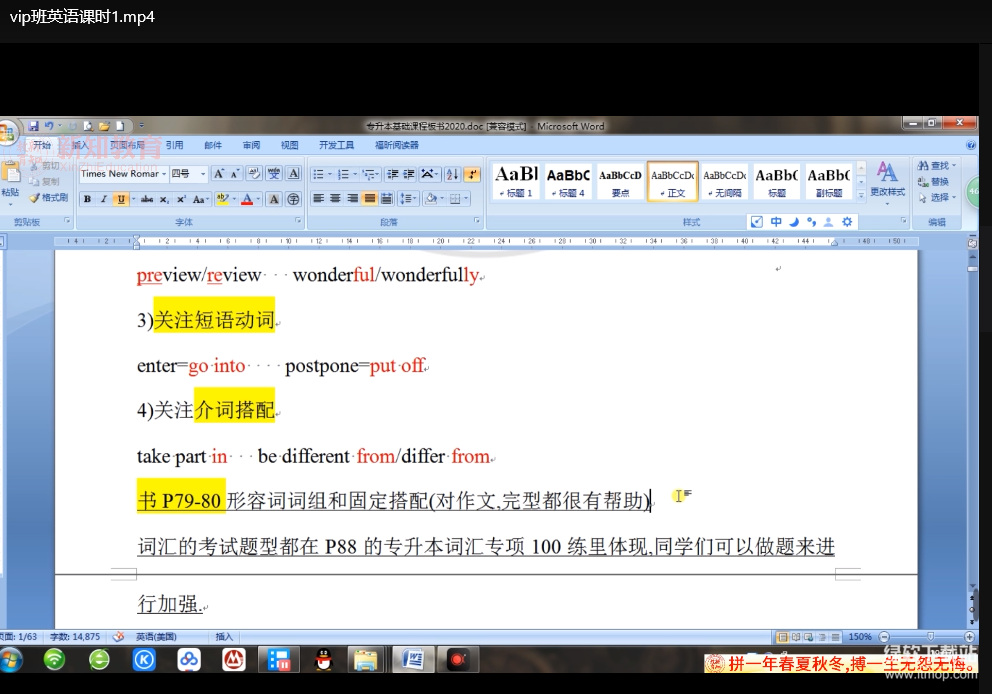
Task: Open the Times New Roman font name dropdown
Action: point(164,173)
